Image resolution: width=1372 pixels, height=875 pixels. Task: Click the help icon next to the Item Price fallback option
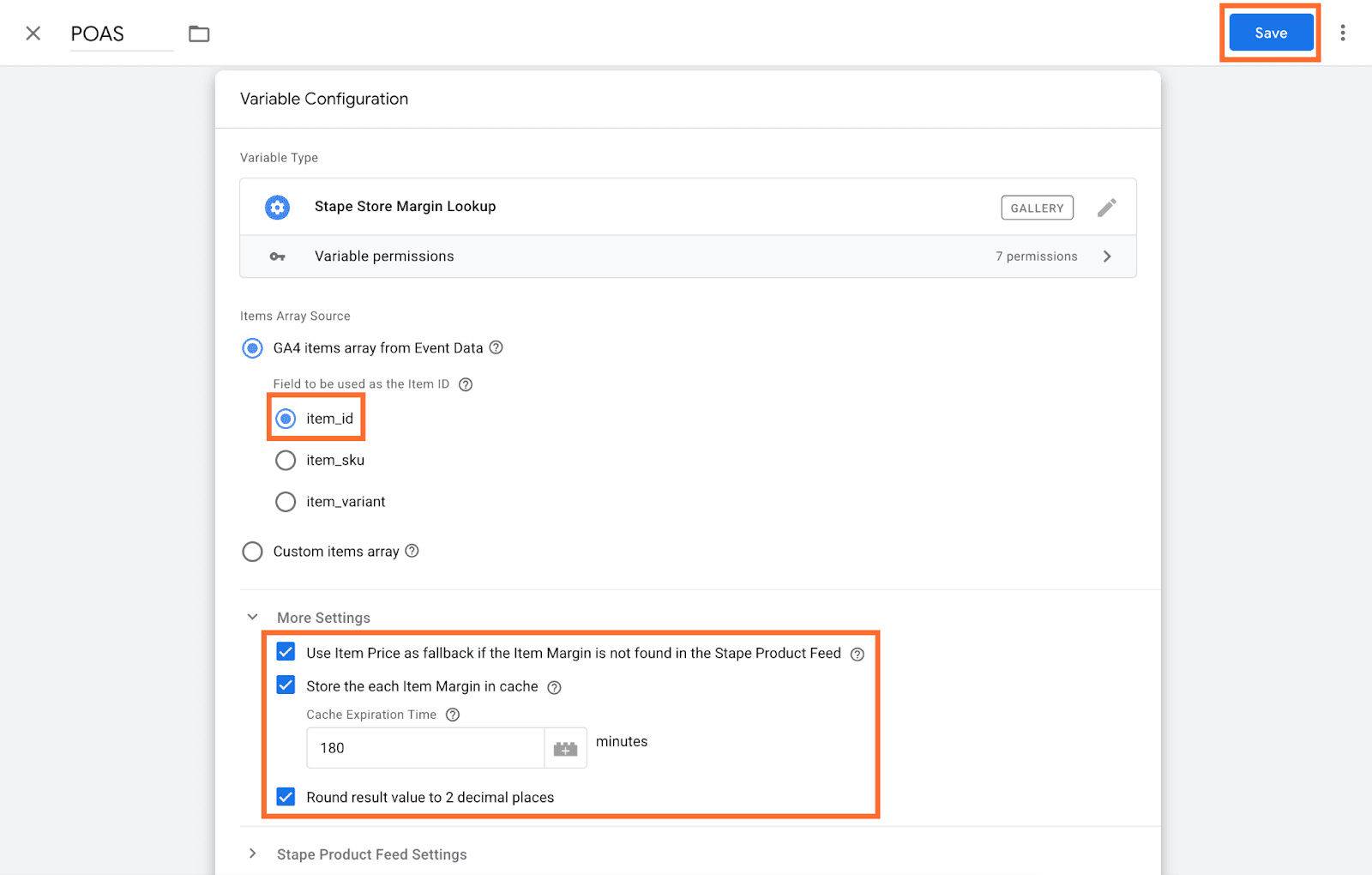(x=857, y=653)
